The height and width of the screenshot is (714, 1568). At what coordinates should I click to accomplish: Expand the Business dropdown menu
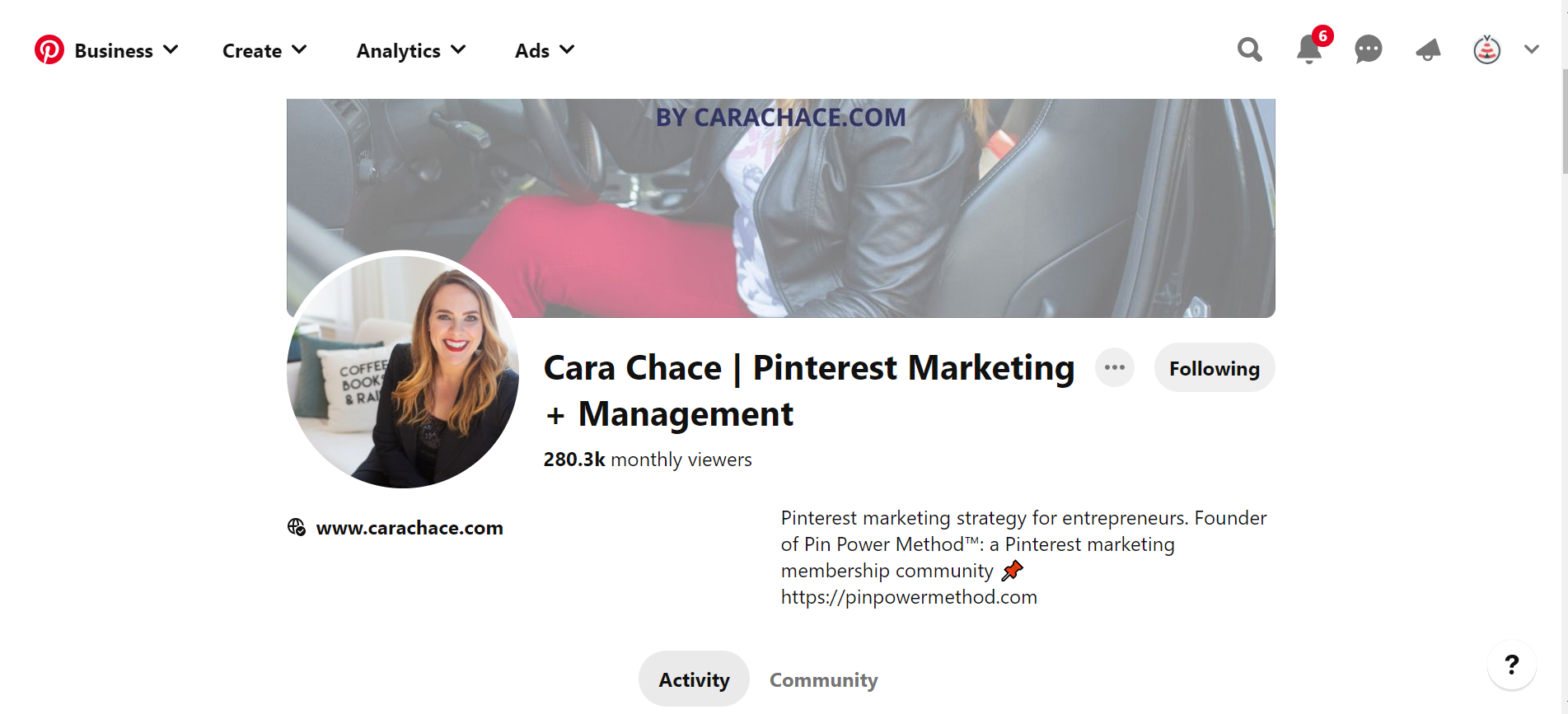point(126,50)
